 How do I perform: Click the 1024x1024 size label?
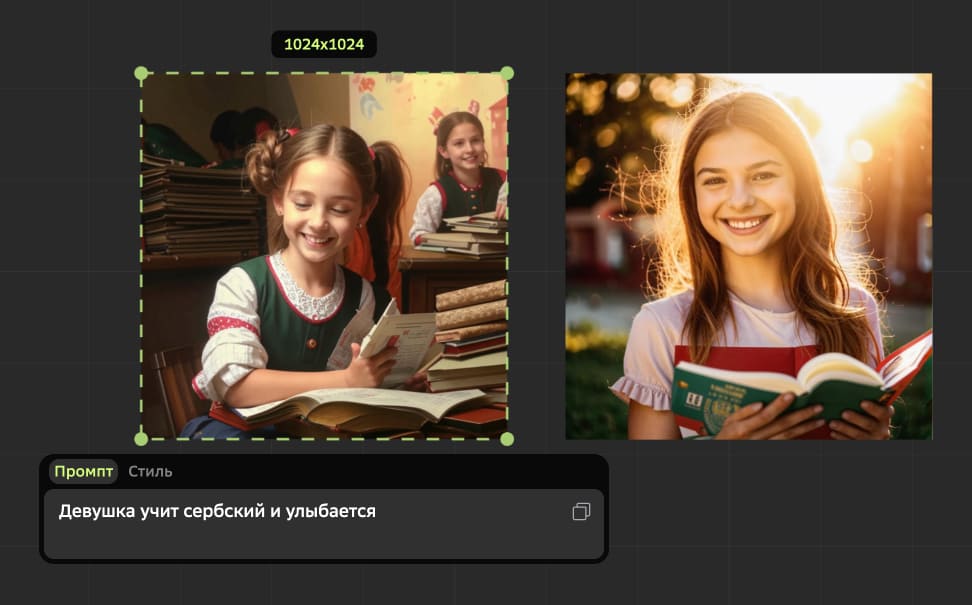(x=324, y=44)
